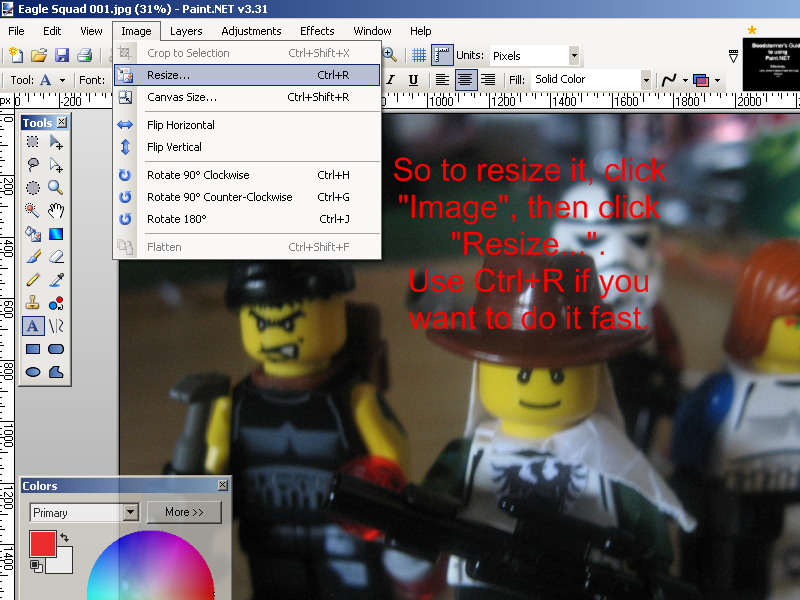
Task: Swap primary and secondary colors arrow
Action: 64,537
